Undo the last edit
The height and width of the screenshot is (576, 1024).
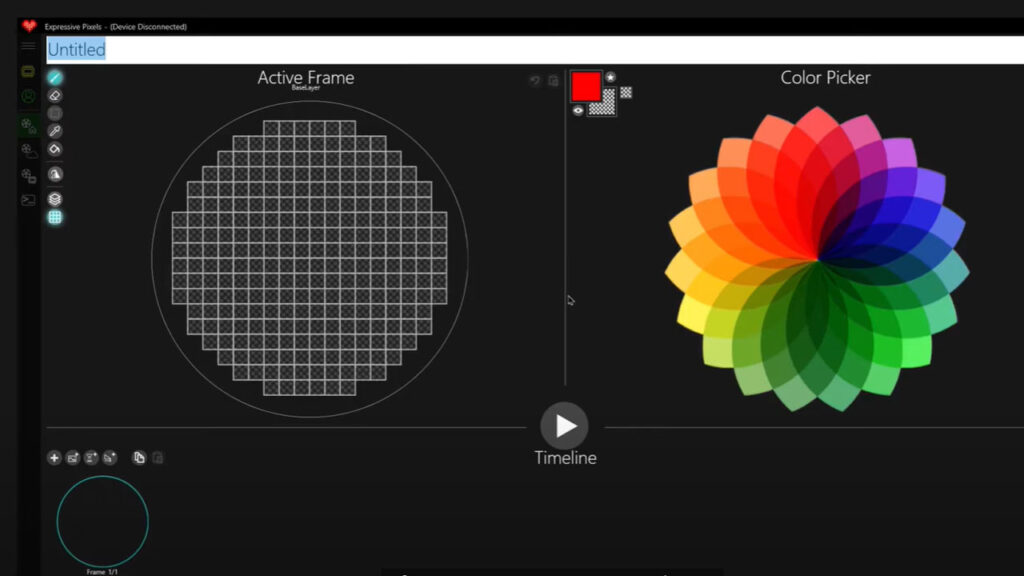[x=536, y=80]
